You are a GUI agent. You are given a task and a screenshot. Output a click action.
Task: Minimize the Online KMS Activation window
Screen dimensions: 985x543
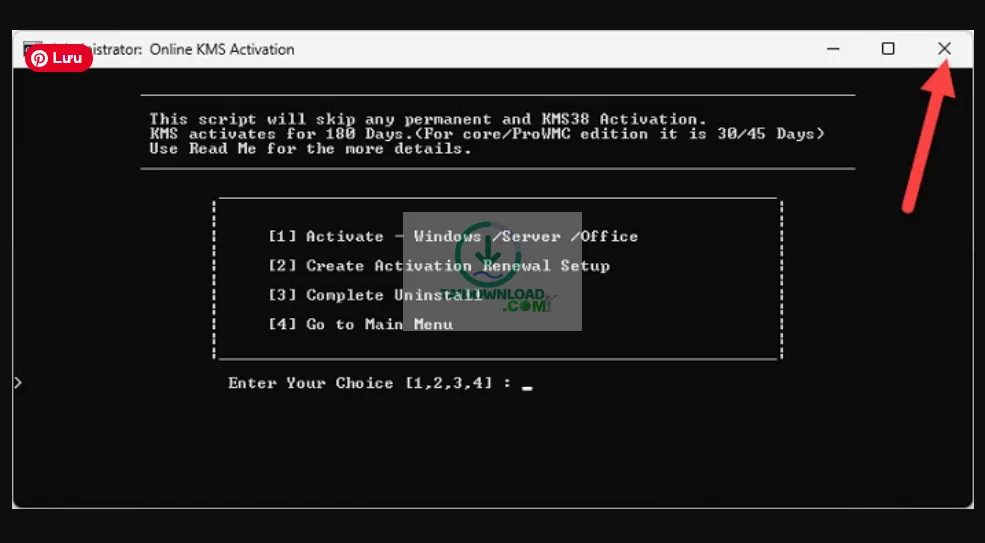coord(833,49)
